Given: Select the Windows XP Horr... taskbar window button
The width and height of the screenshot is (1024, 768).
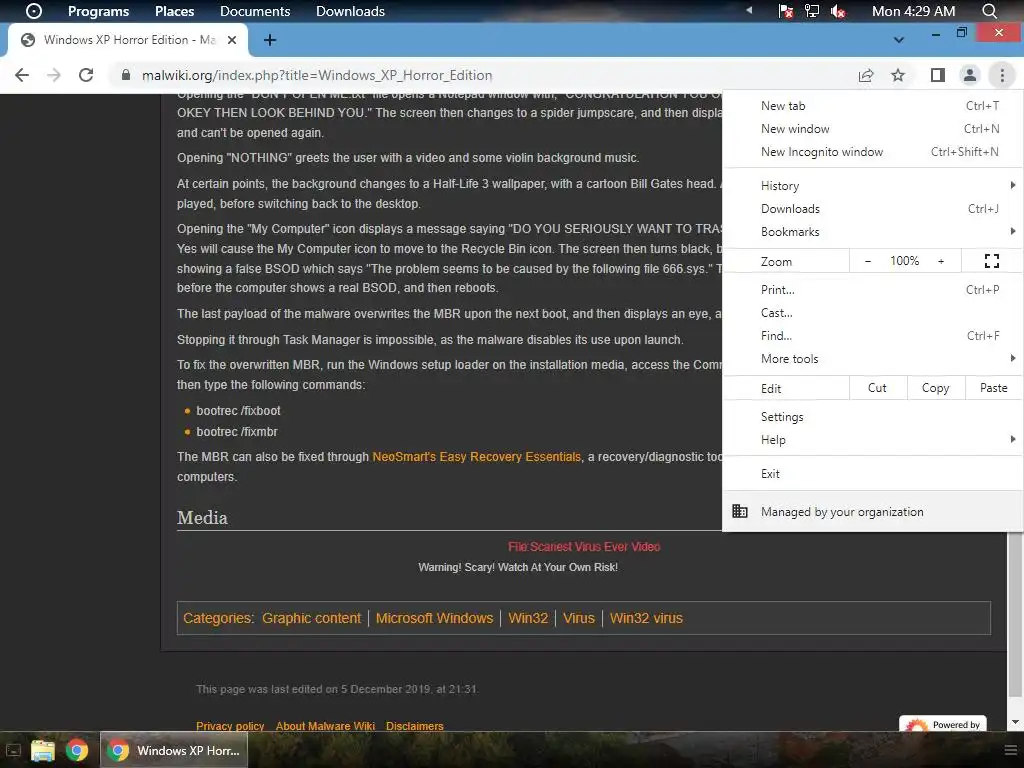Looking at the screenshot, I should pos(174,750).
